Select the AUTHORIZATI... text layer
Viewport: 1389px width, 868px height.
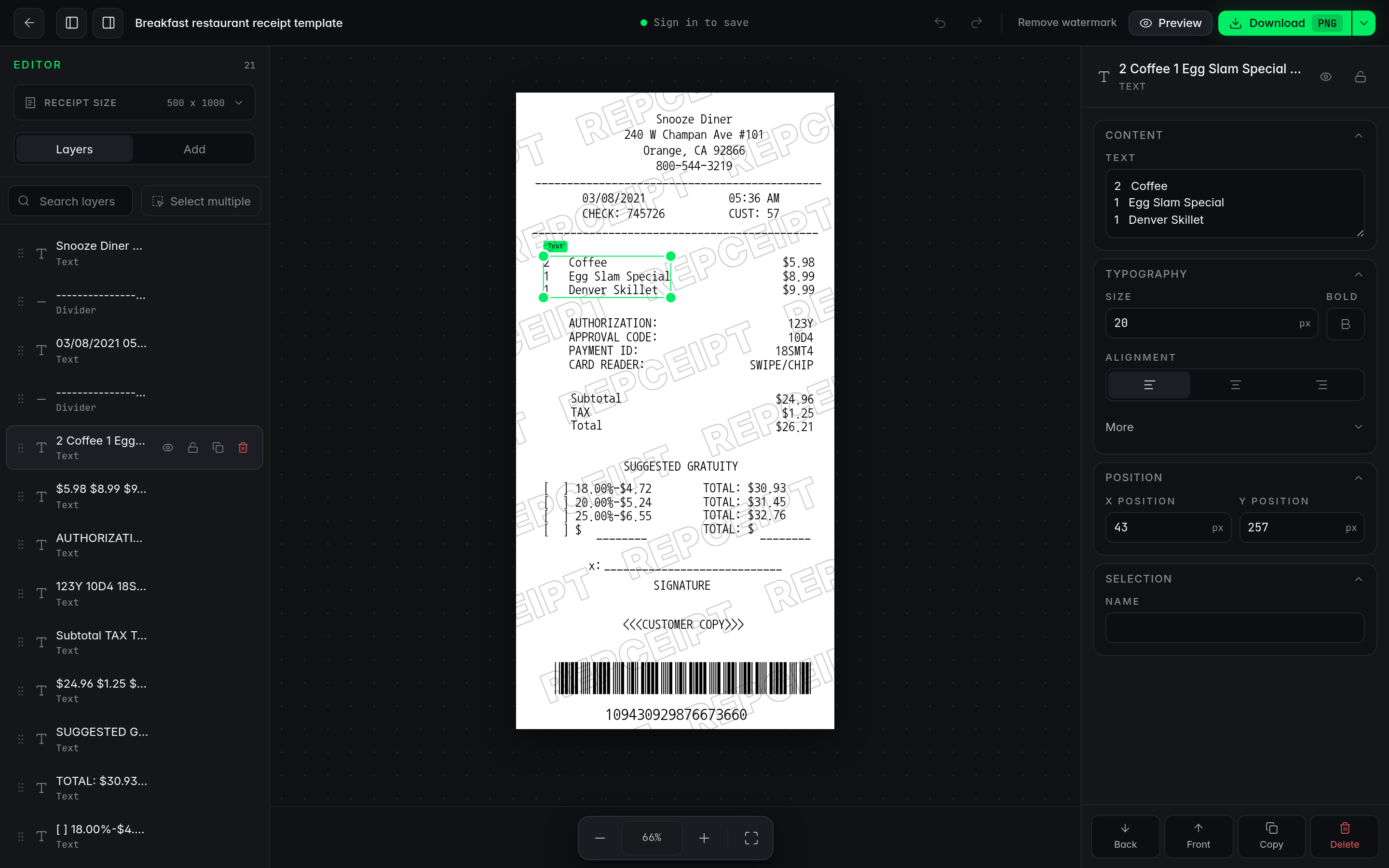coord(134,545)
